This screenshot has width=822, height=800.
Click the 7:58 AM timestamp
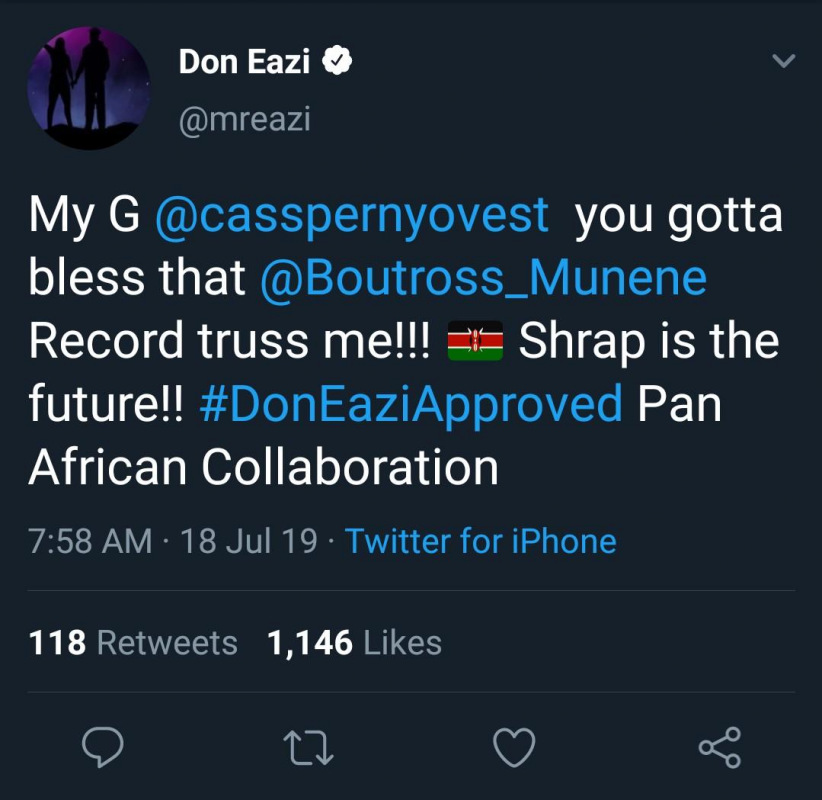[90, 541]
